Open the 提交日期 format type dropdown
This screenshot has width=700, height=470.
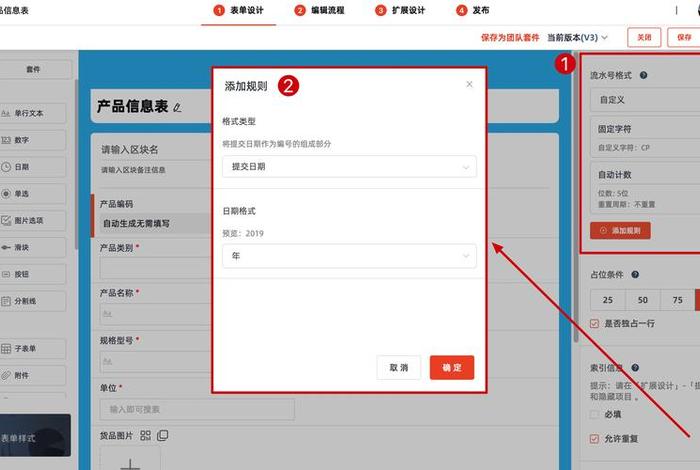(x=349, y=166)
